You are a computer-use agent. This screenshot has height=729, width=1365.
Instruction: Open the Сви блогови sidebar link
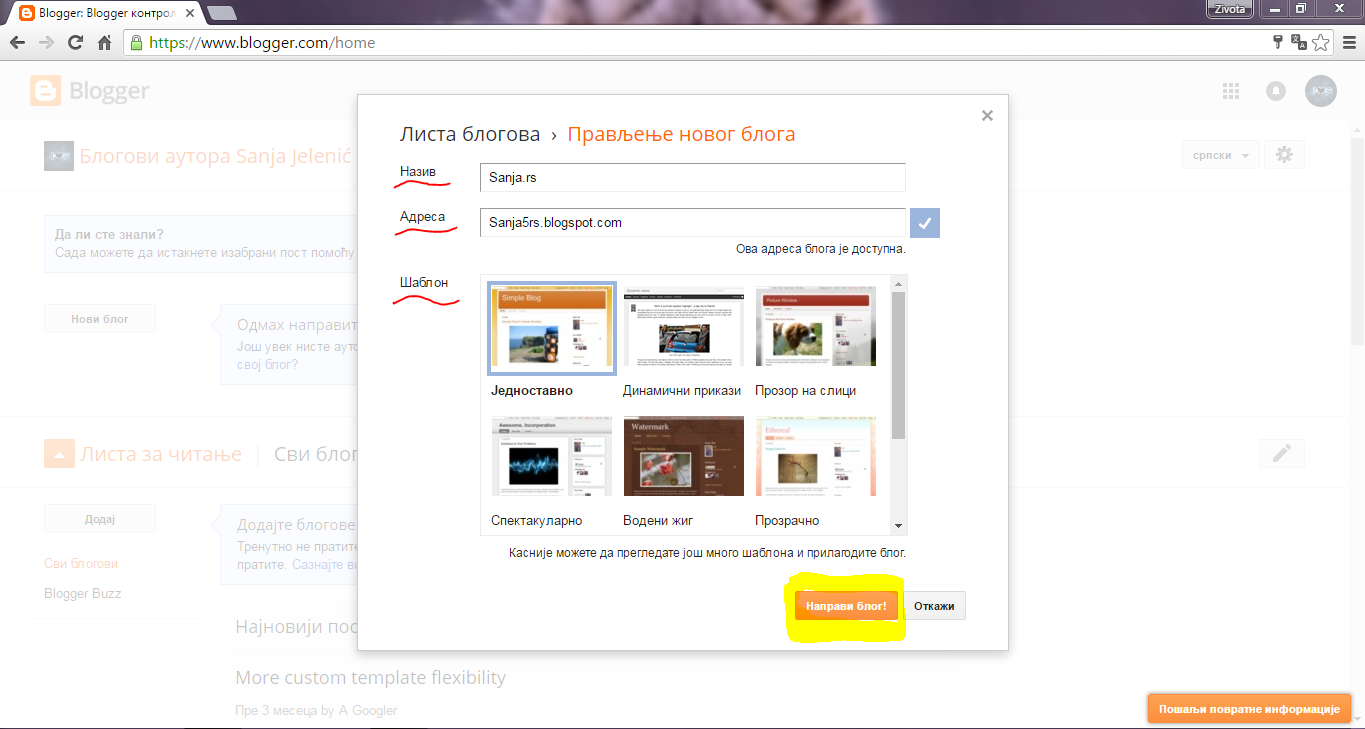[x=81, y=563]
